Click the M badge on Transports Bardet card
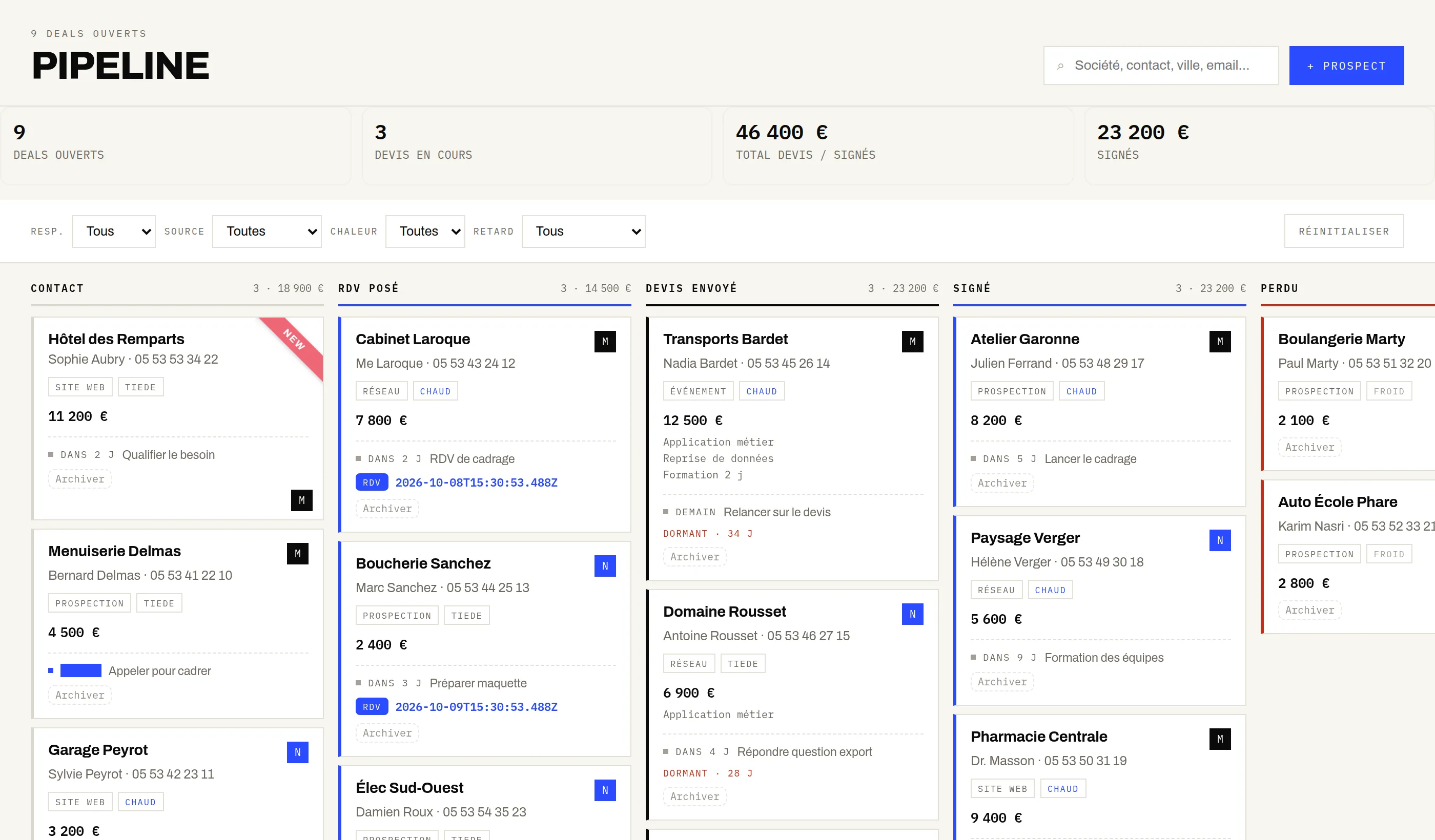This screenshot has height=840, width=1435. (x=912, y=342)
